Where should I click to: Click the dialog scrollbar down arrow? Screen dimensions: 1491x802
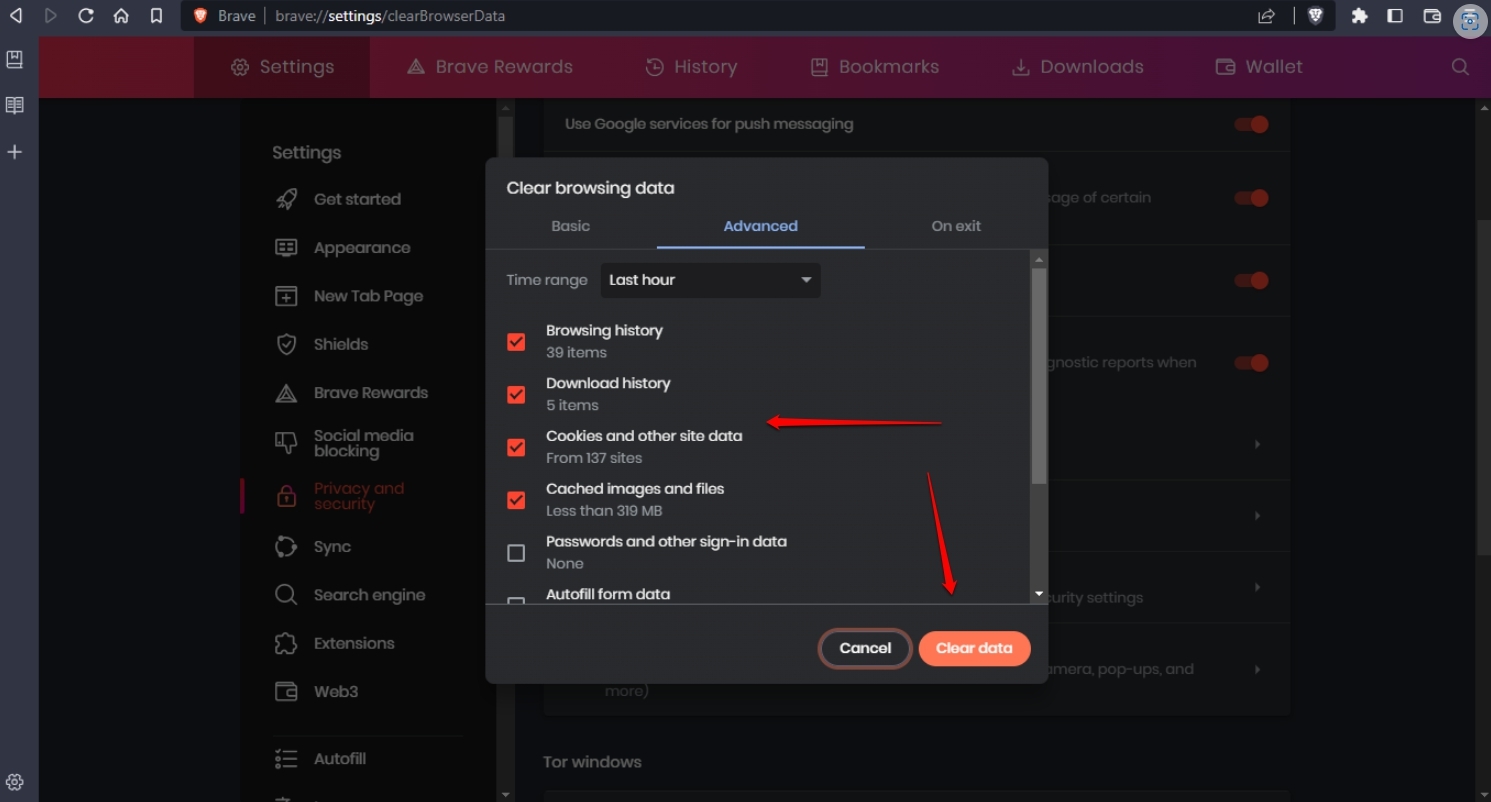[x=1039, y=594]
